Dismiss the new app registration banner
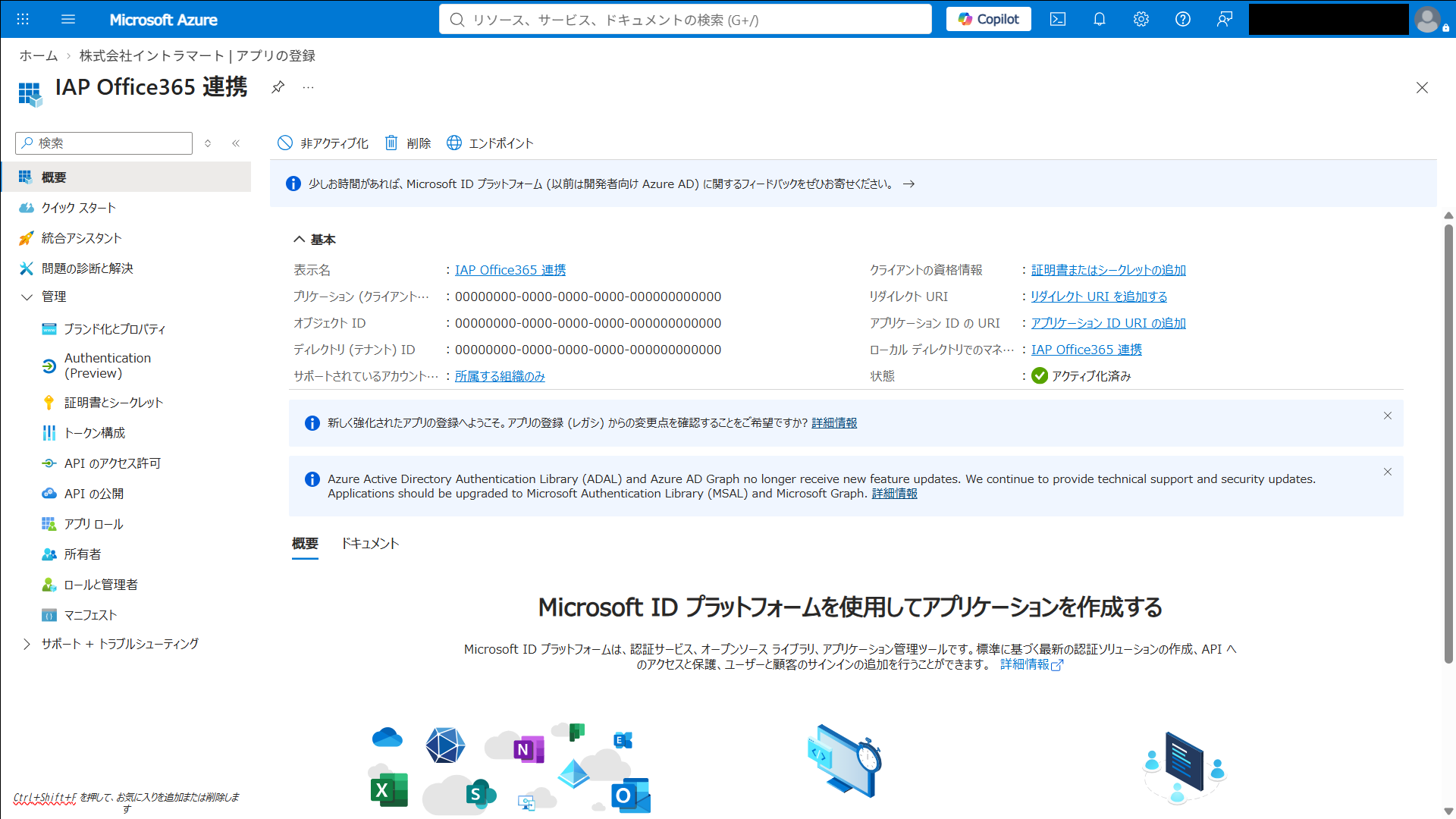 (1388, 416)
